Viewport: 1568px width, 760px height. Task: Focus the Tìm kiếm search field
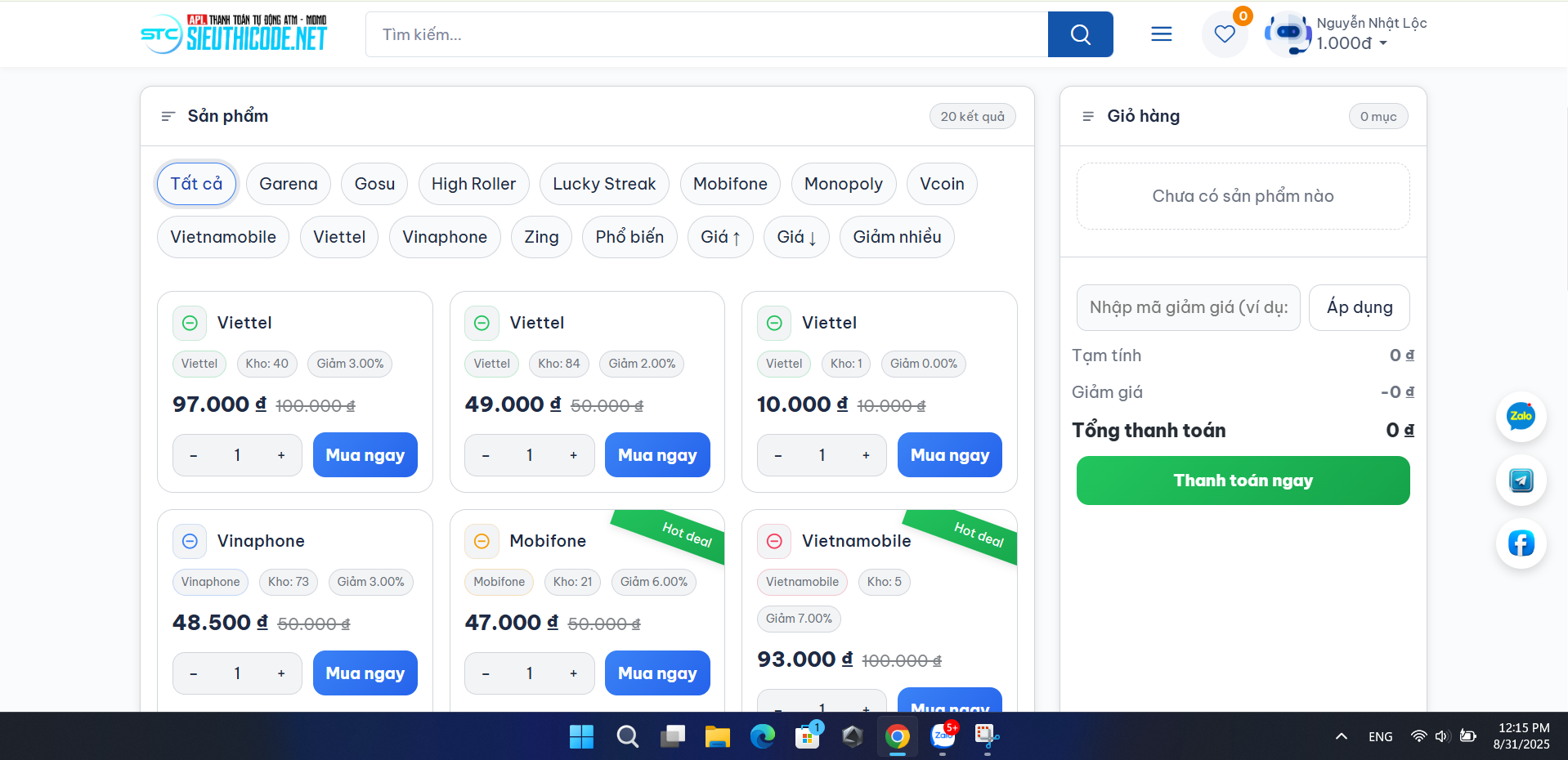click(707, 34)
